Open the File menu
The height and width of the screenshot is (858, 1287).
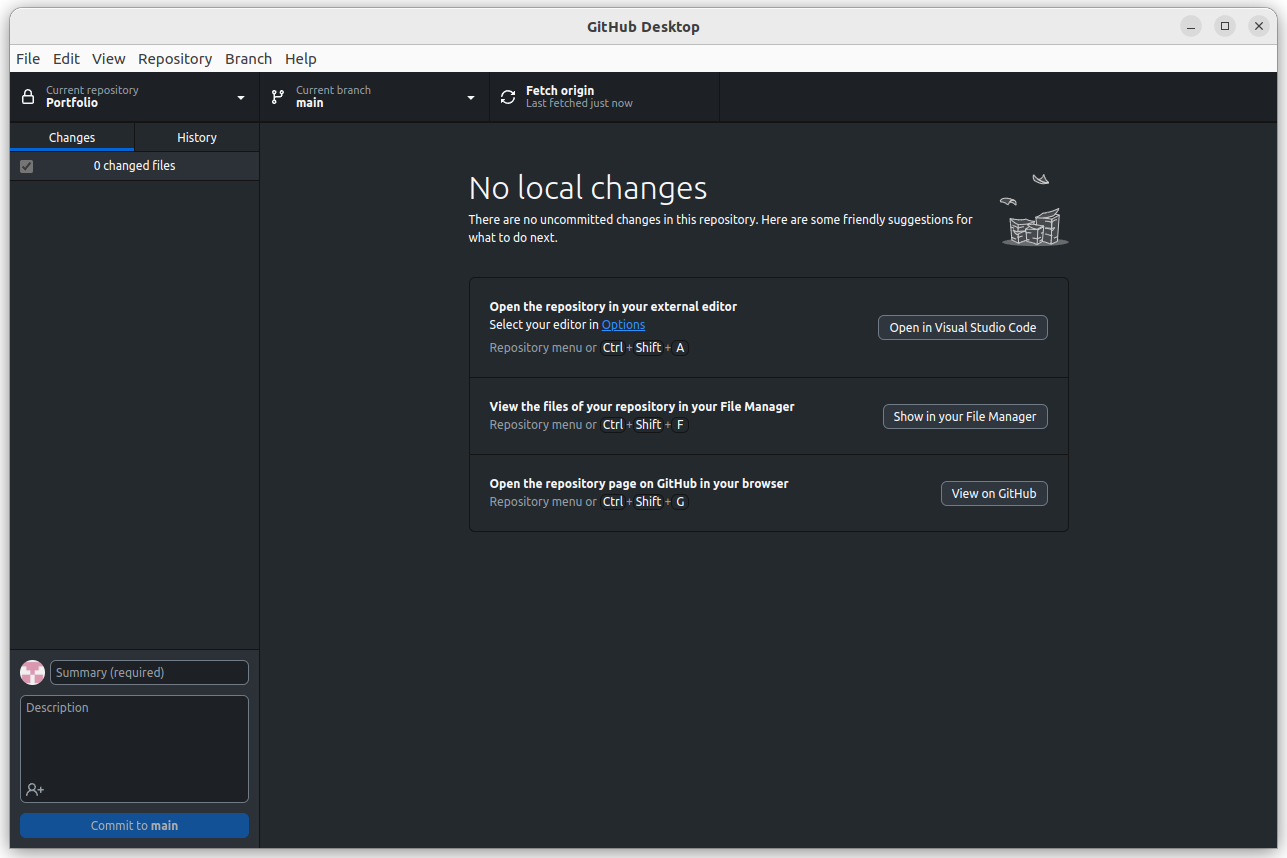point(28,59)
